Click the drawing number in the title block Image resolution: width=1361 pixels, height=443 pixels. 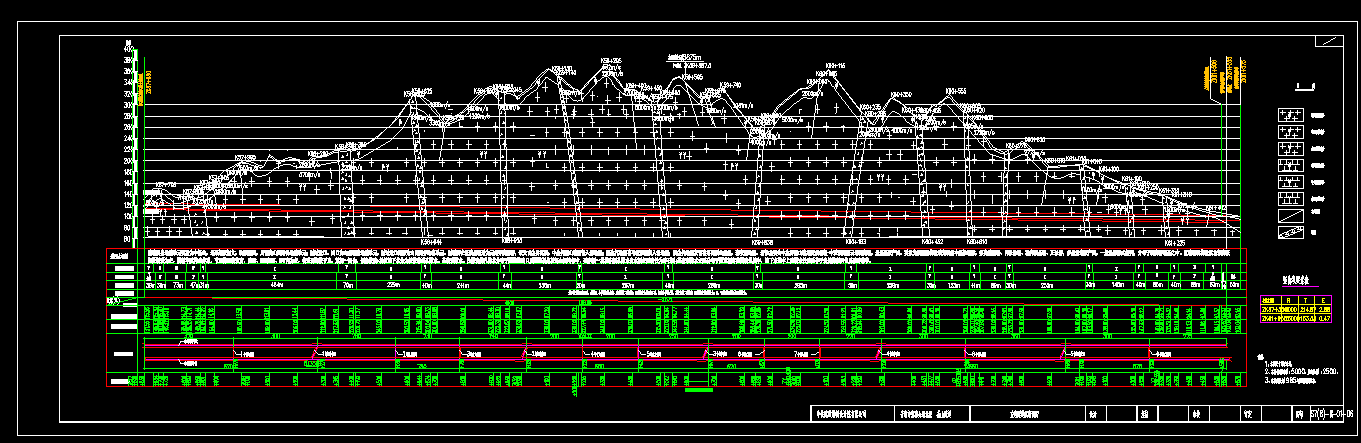tap(1330, 412)
